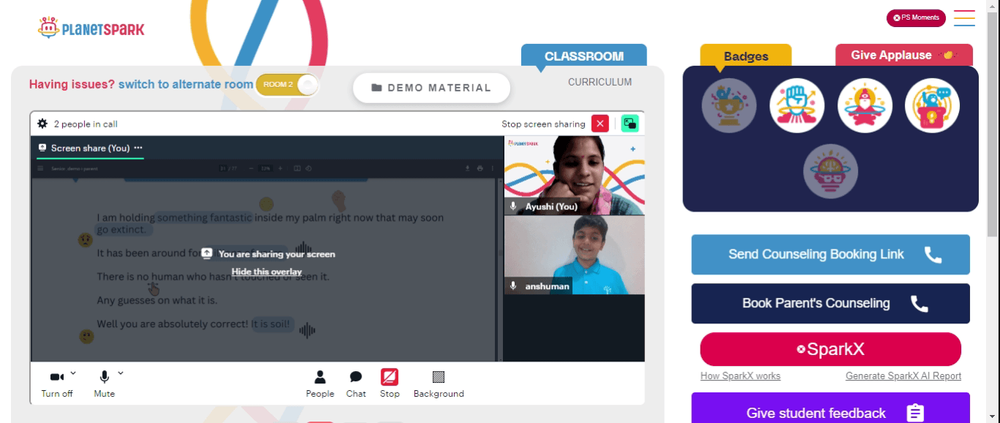Open the call settings gear icon
Viewport: 1000px width, 423px height.
pyautogui.click(x=43, y=124)
